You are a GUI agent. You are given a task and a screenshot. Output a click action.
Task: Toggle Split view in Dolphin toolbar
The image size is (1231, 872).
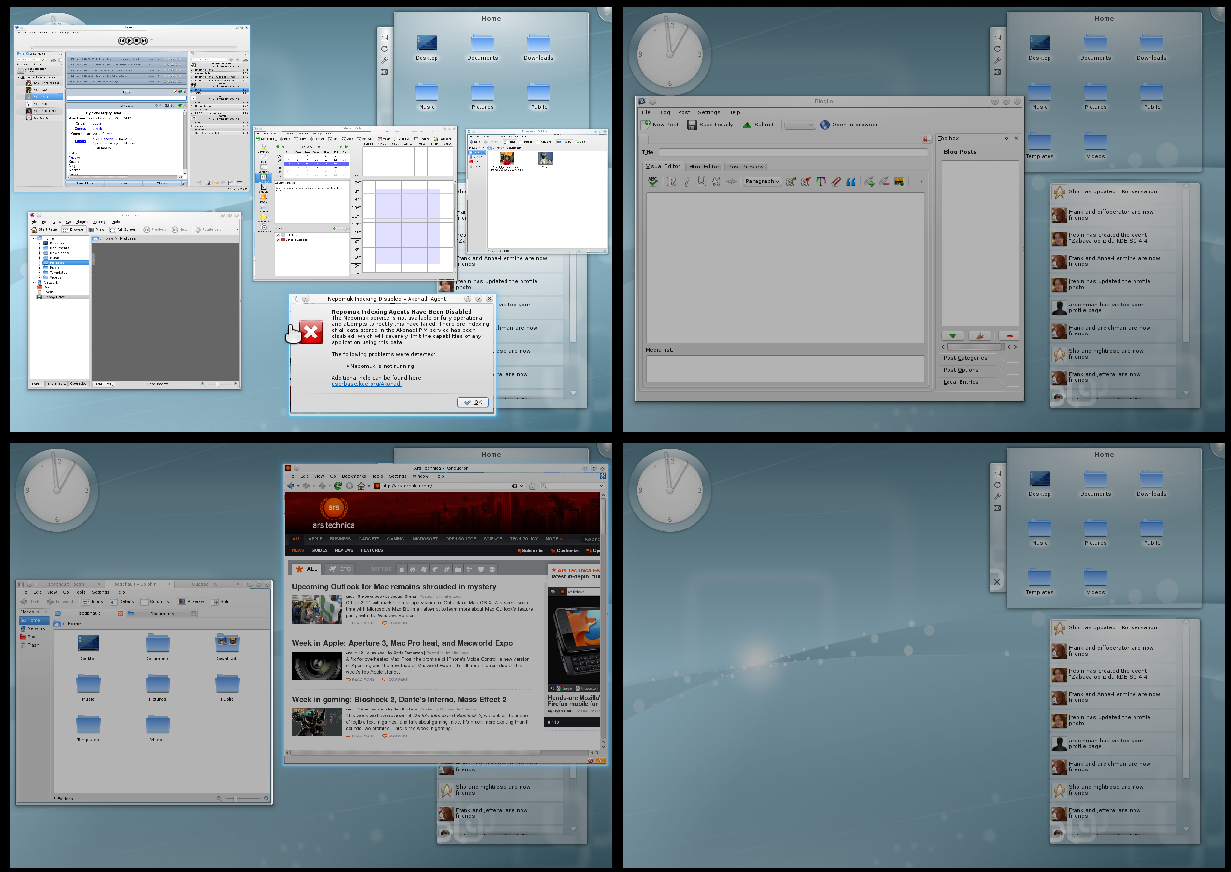pos(220,602)
